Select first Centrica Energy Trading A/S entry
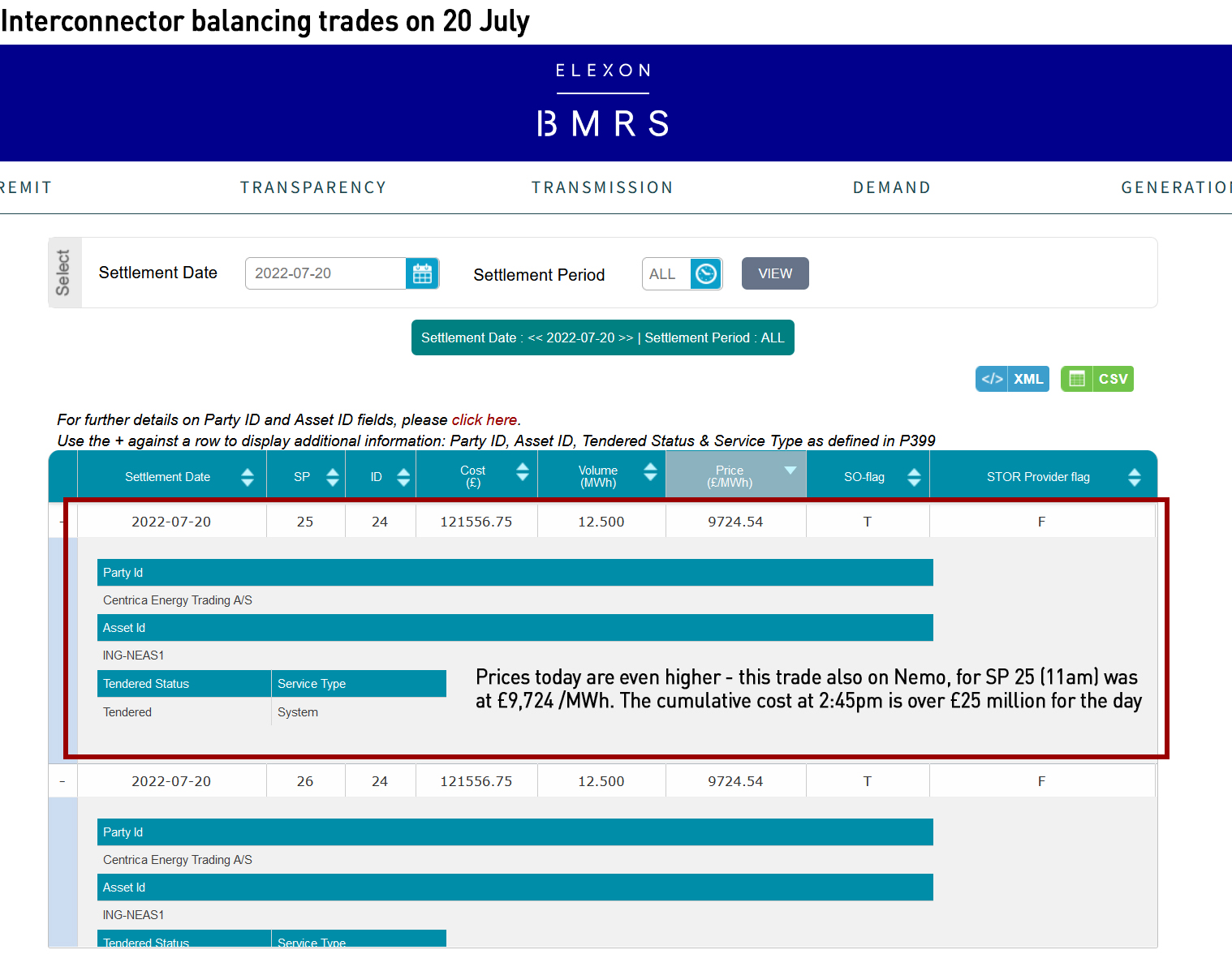The image size is (1232, 967). [178, 600]
